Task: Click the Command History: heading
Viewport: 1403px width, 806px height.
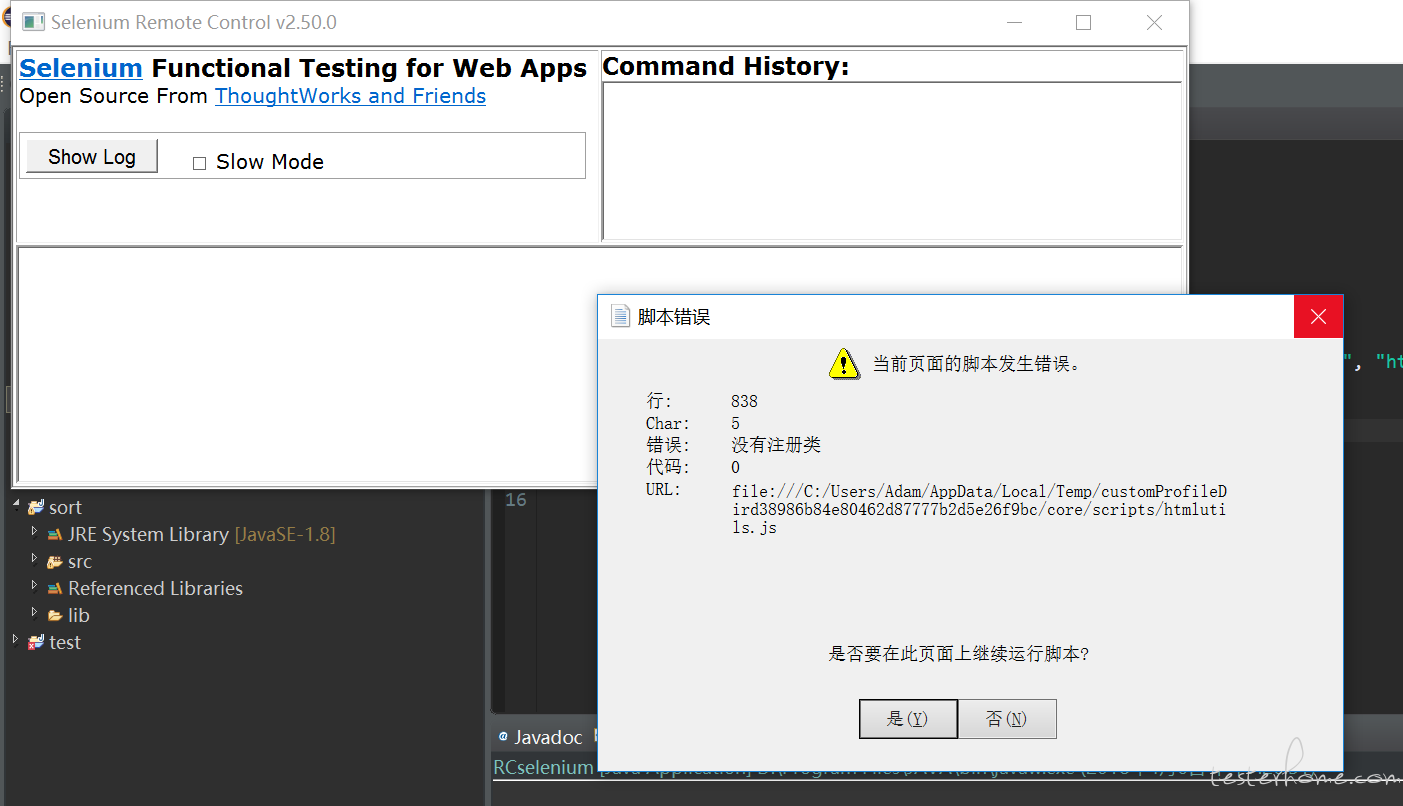Action: [x=725, y=66]
